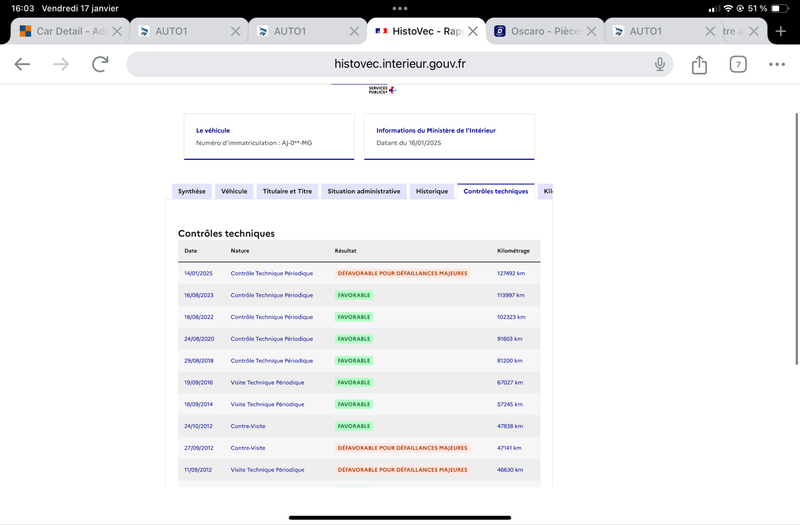Click the date 24/08/2020
800x525 pixels.
pyautogui.click(x=199, y=339)
